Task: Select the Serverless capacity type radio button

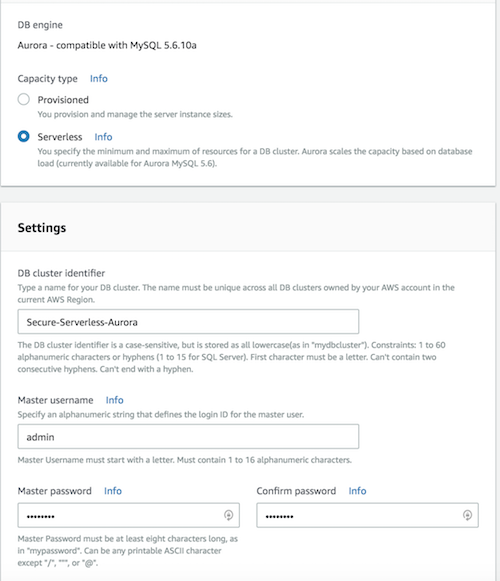Action: (24, 136)
